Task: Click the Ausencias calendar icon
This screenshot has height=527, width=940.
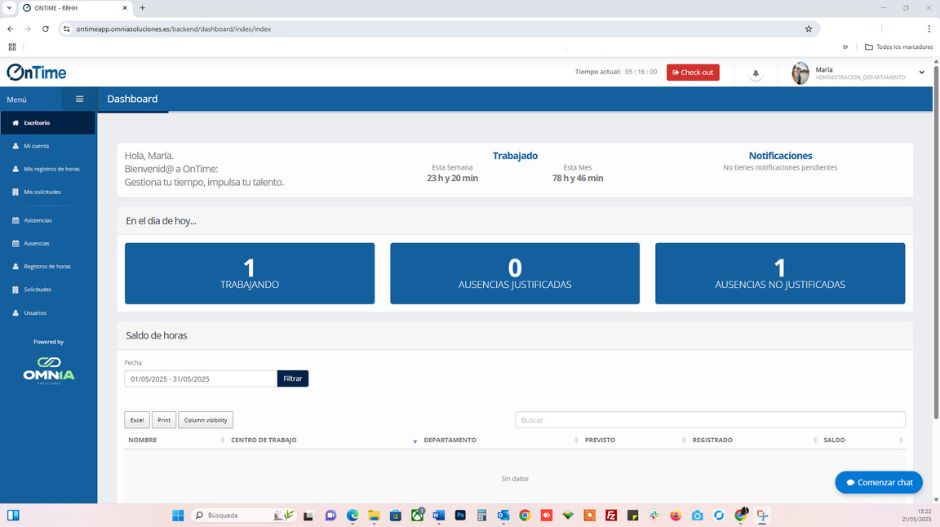Action: pos(15,243)
